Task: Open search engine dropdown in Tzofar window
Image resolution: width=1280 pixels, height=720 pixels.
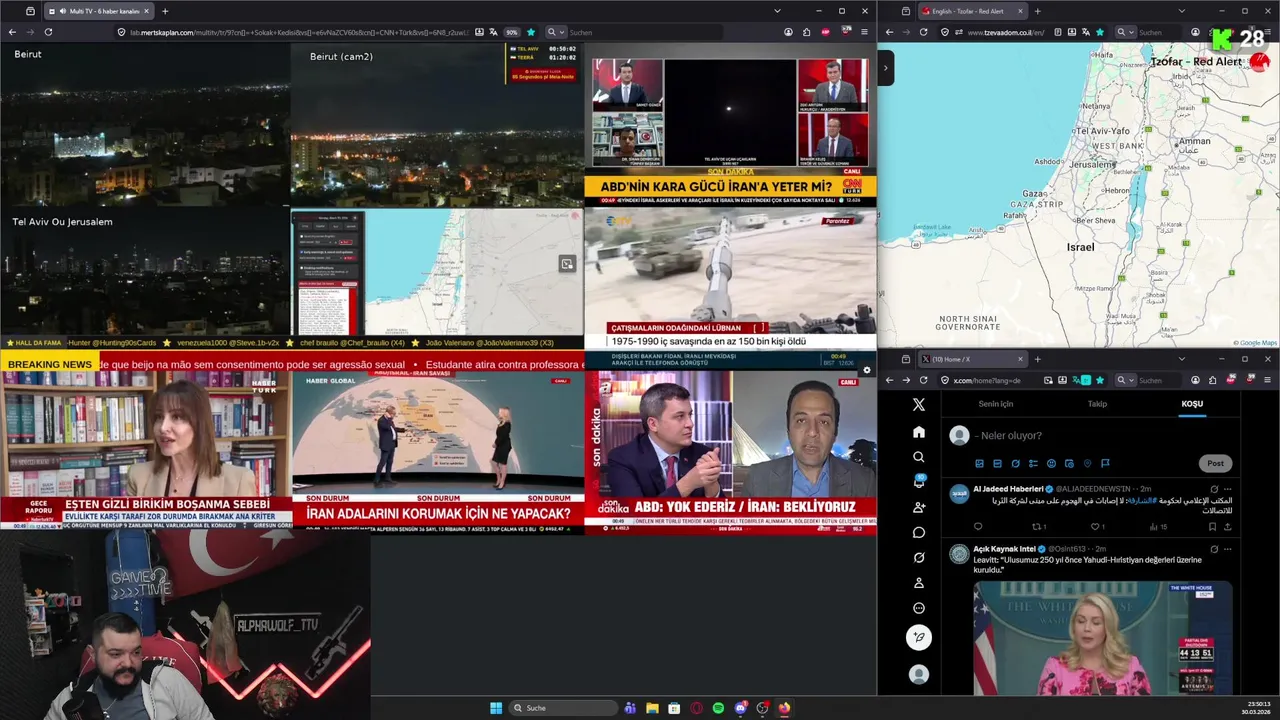Action: pos(1124,32)
